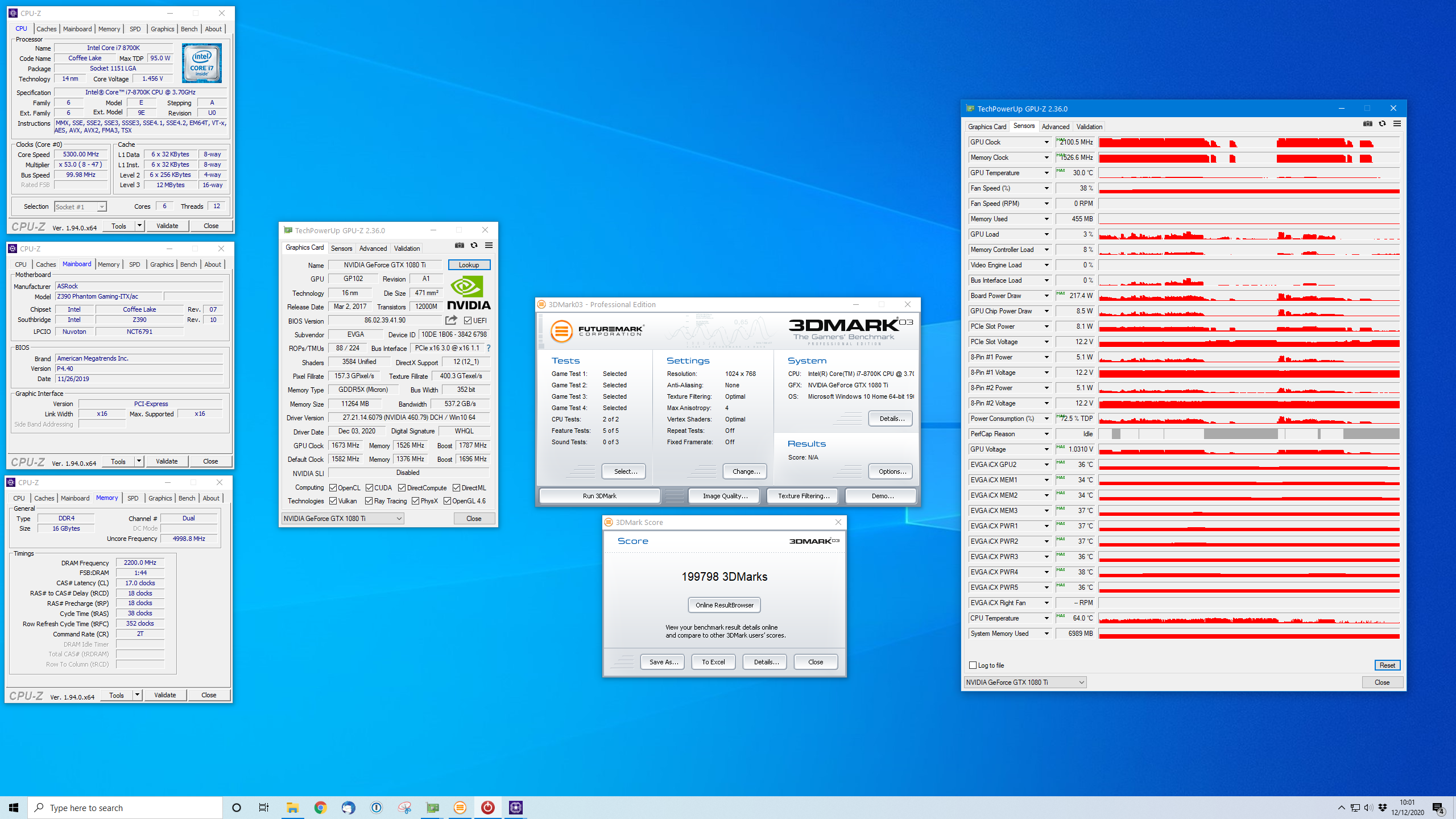Open Graphics tab in Memory CPU-Z window
Image resolution: width=1456 pixels, height=819 pixels.
click(x=160, y=498)
